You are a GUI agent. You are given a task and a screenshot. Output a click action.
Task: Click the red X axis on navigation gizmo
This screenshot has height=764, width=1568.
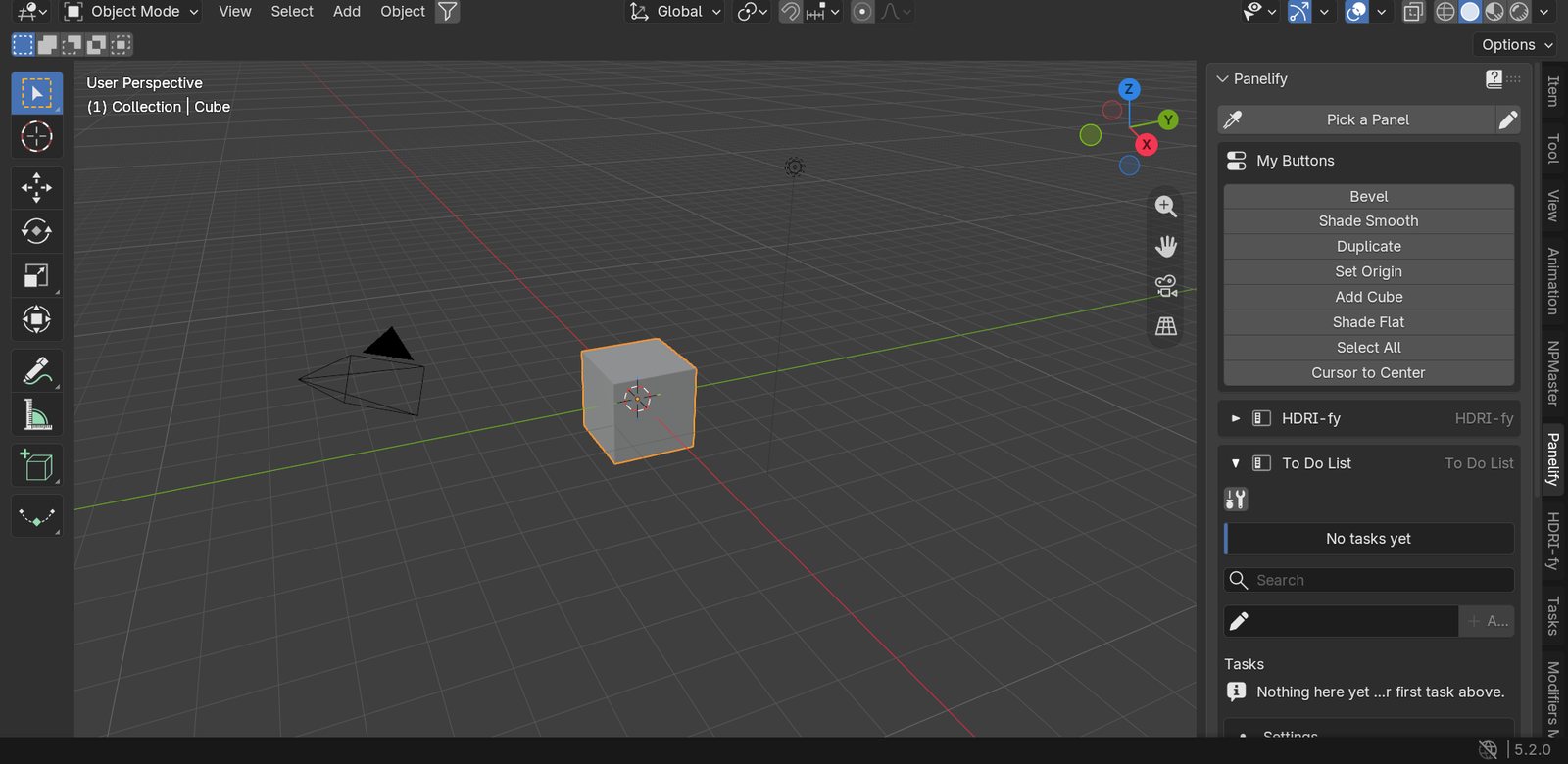click(1146, 144)
